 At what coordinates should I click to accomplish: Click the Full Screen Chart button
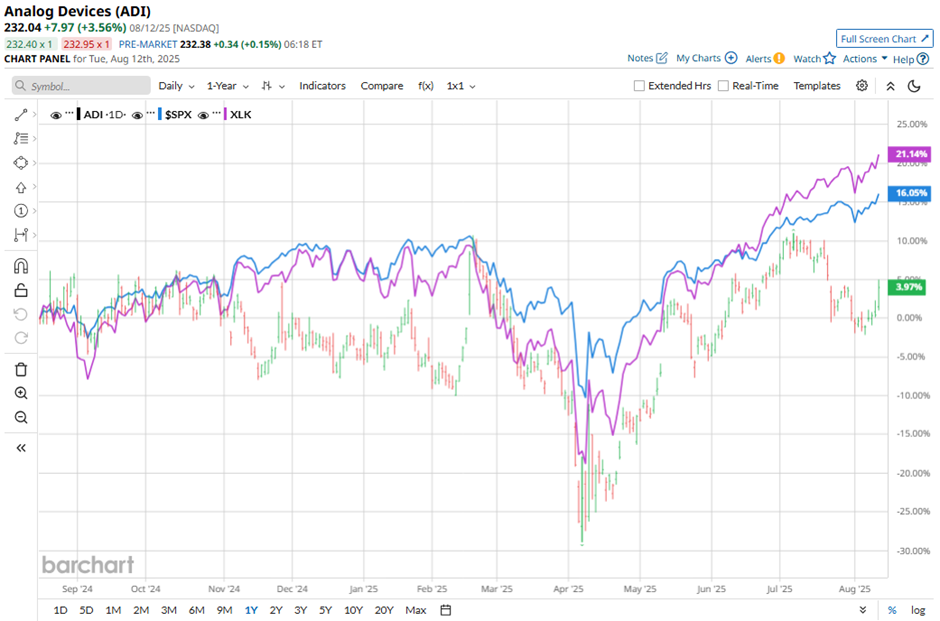[x=884, y=38]
